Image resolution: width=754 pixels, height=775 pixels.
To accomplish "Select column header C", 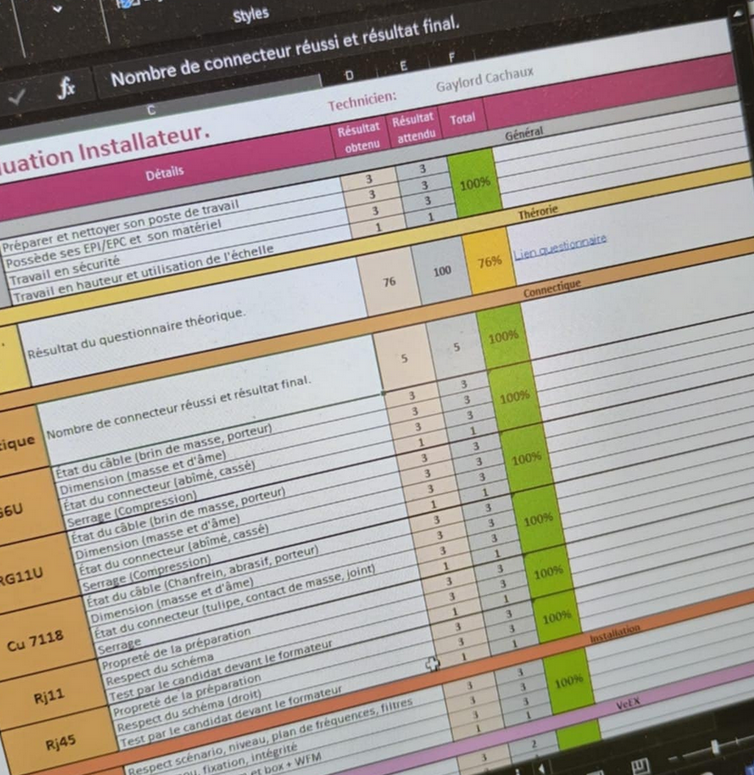I will pos(151,110).
